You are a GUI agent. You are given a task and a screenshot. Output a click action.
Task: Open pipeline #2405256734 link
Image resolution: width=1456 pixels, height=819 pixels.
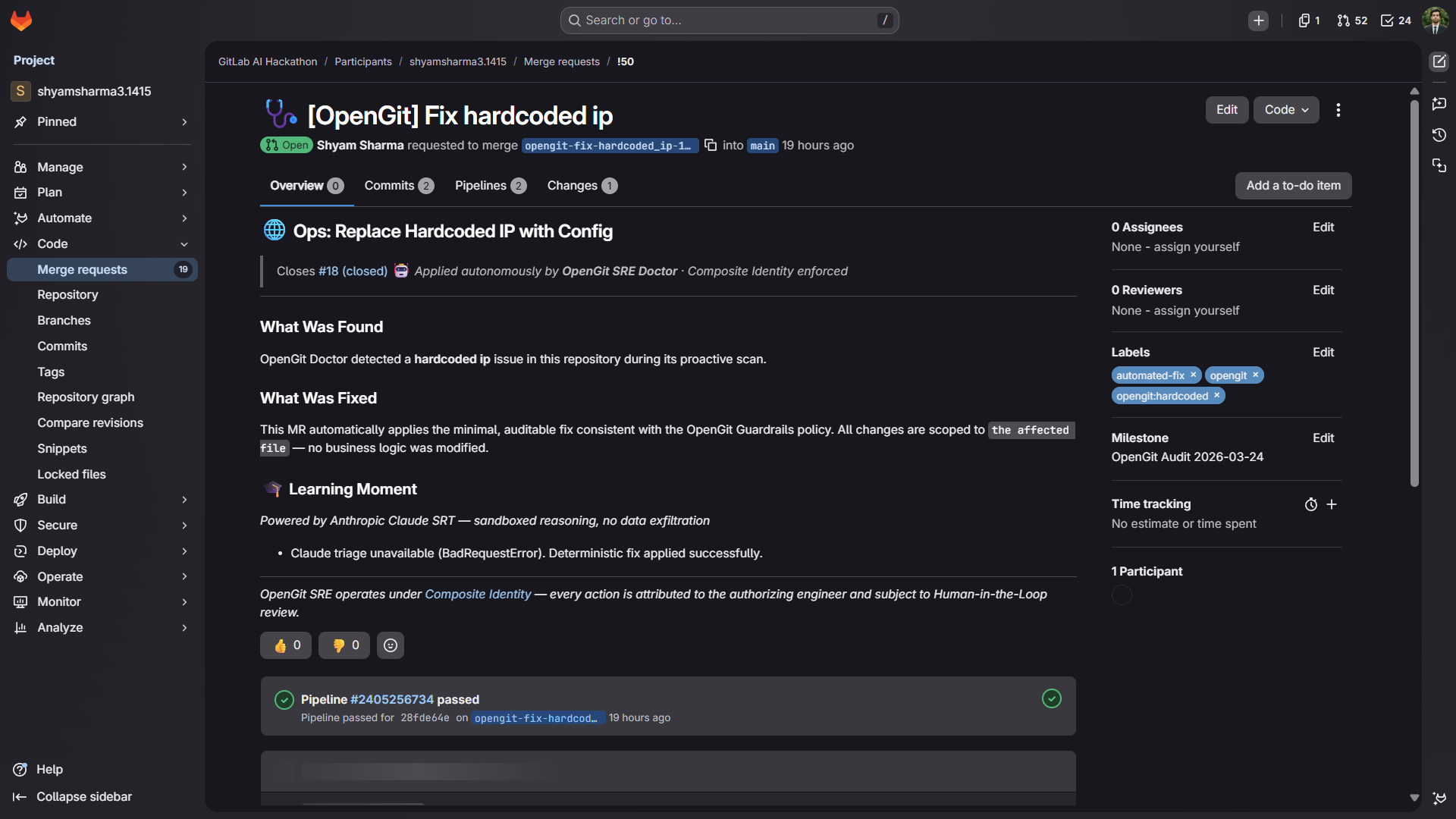point(392,699)
